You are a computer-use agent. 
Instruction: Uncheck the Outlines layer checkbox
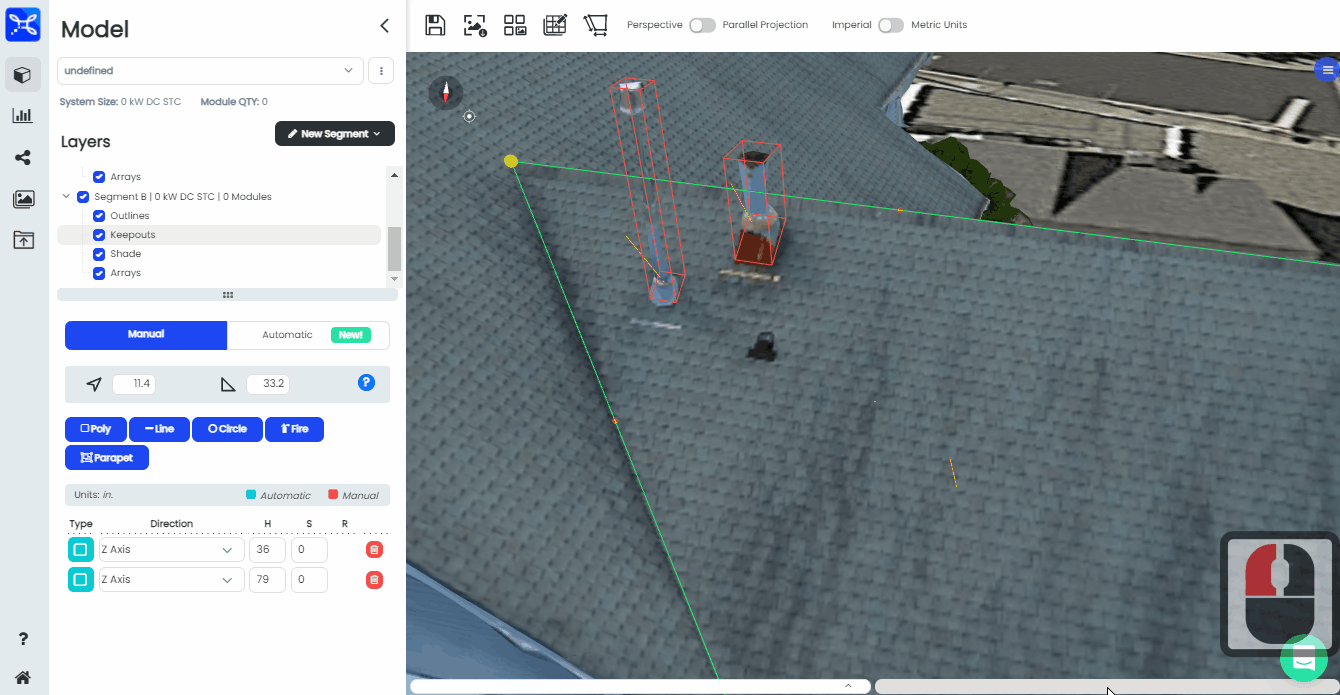[x=99, y=216]
